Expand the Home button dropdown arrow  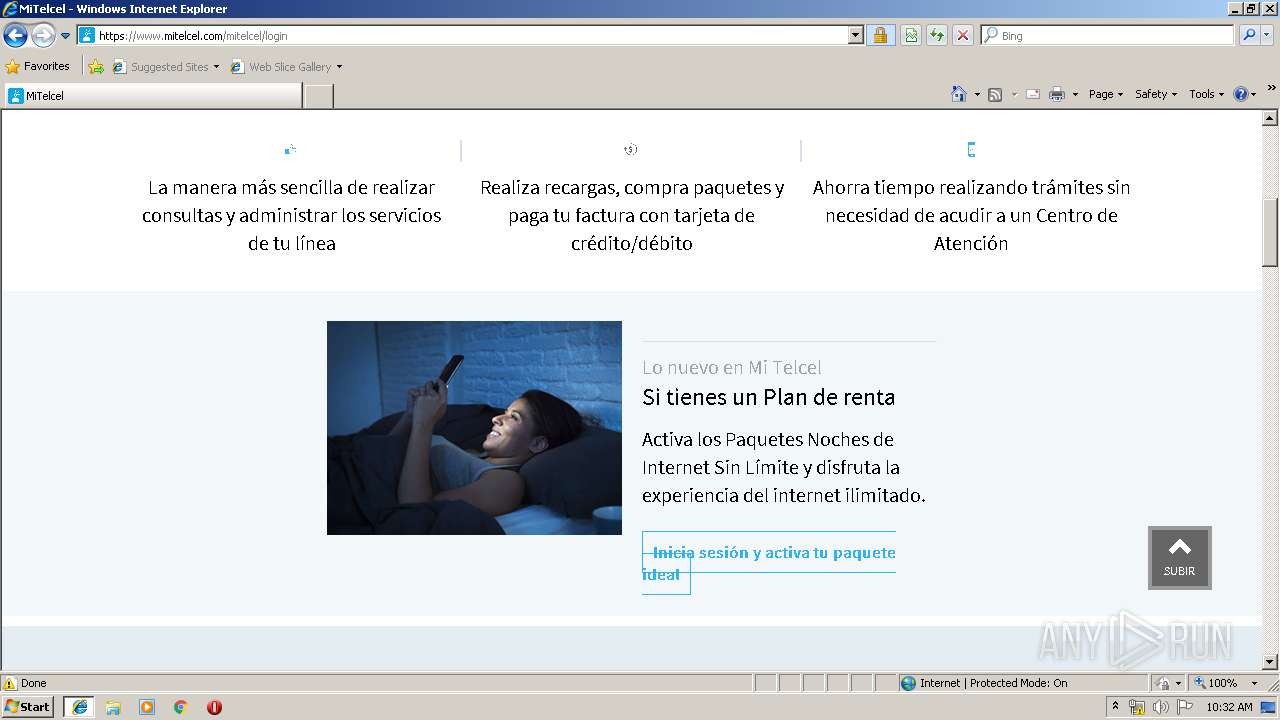coord(977,94)
